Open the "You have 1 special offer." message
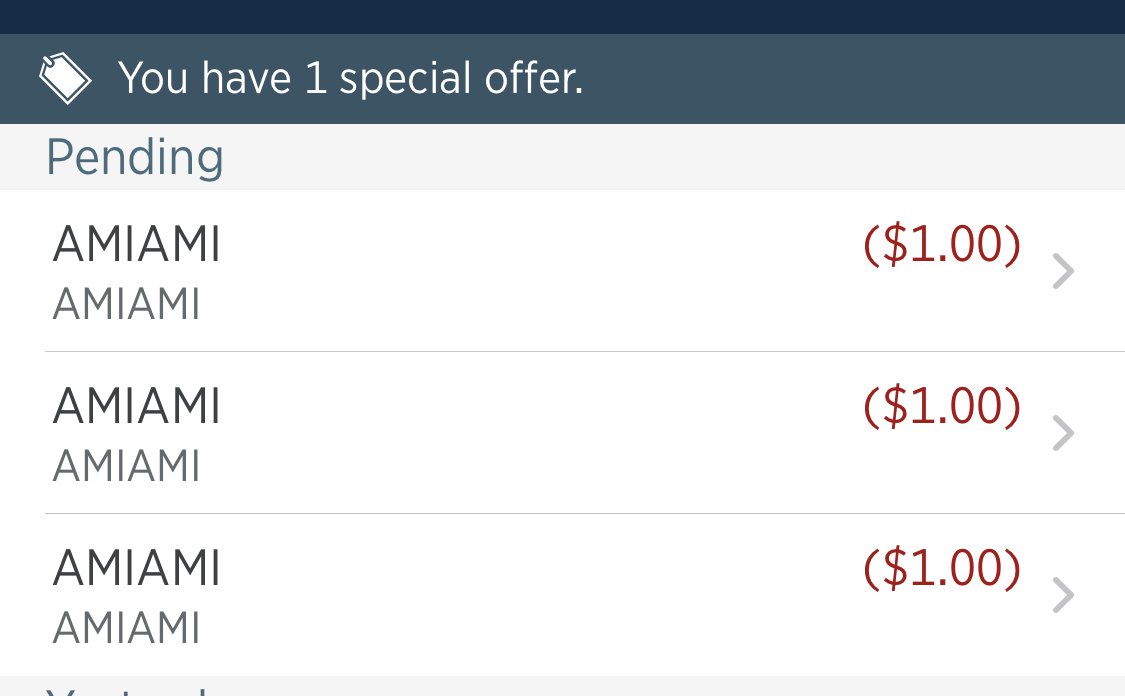 [350, 79]
